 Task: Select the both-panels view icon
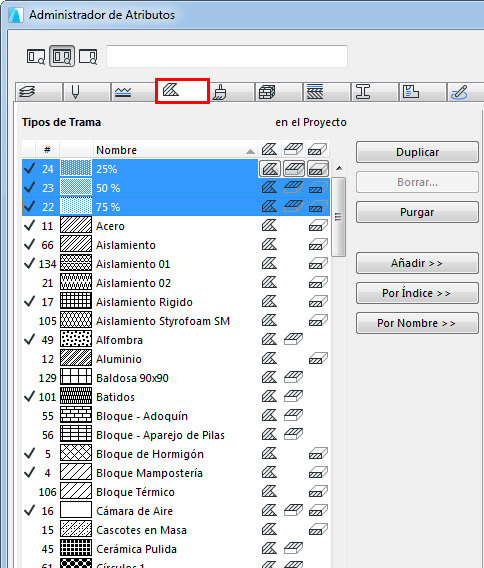[62, 57]
